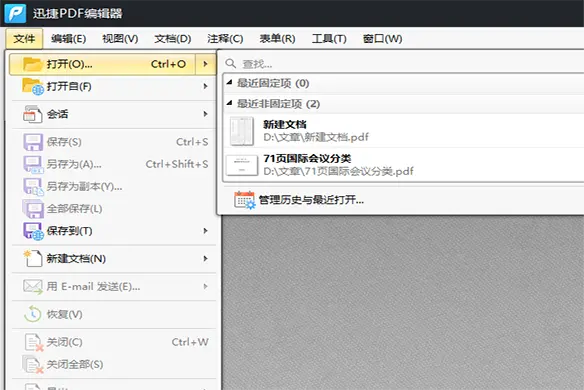Select 新建文档(N) menu entry
The height and width of the screenshot is (390, 584).
[112, 259]
